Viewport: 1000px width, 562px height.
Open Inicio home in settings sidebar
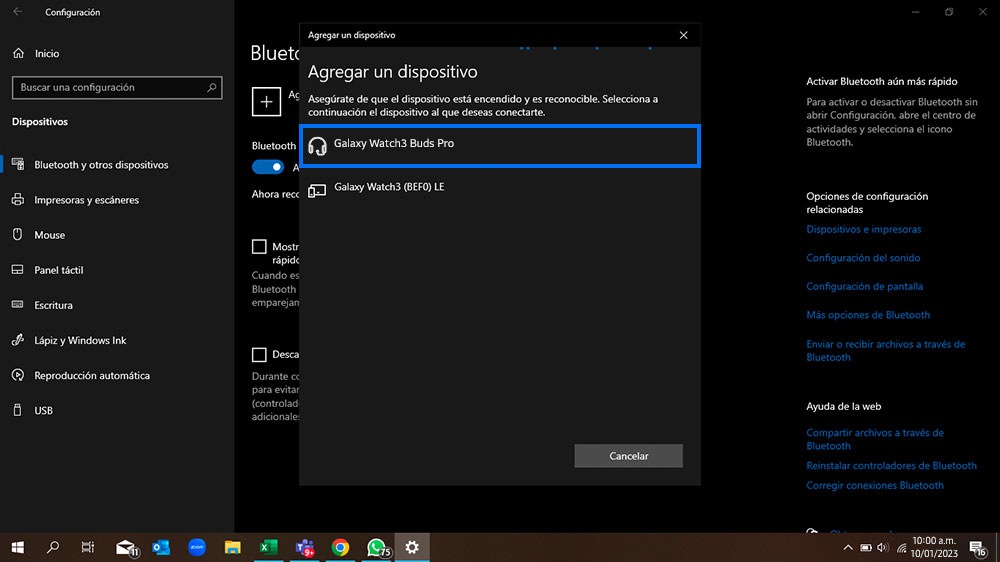click(46, 54)
